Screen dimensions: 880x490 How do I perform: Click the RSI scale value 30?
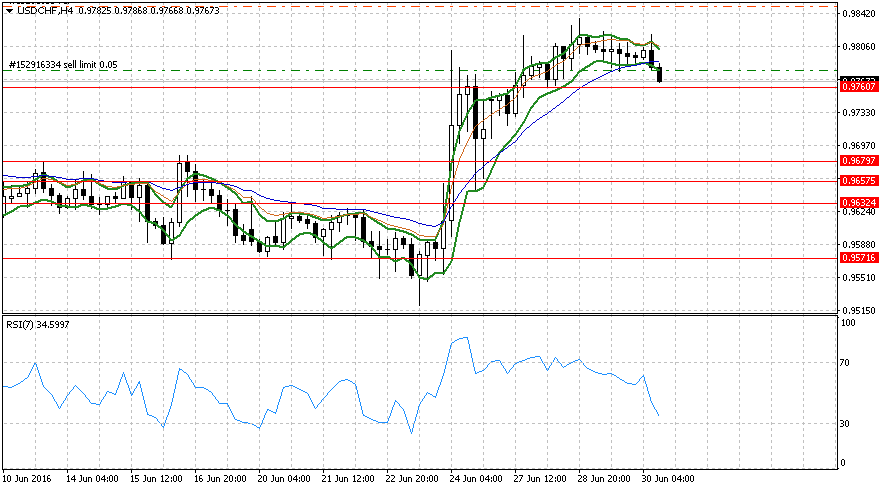(x=845, y=424)
